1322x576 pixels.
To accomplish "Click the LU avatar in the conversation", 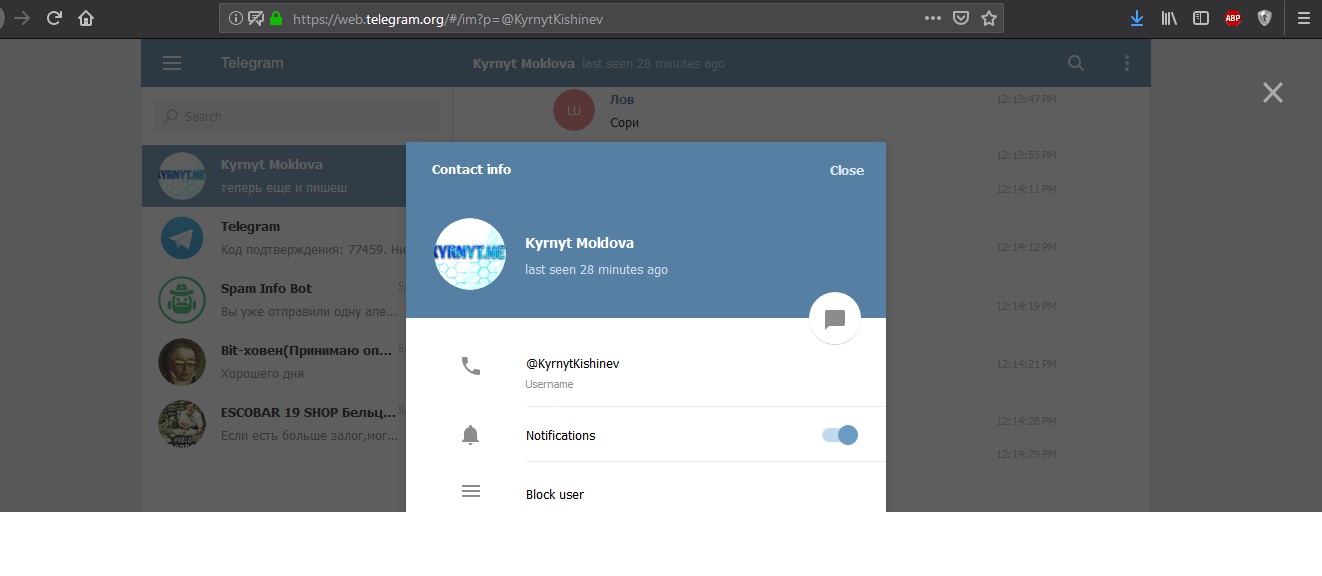I will tap(574, 110).
